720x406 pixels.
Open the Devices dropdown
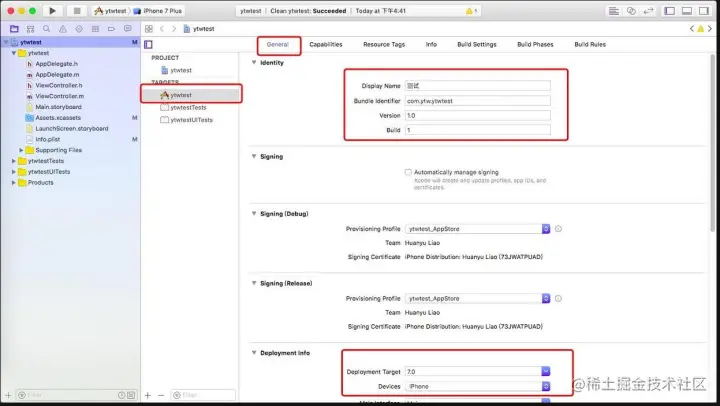click(x=478, y=386)
